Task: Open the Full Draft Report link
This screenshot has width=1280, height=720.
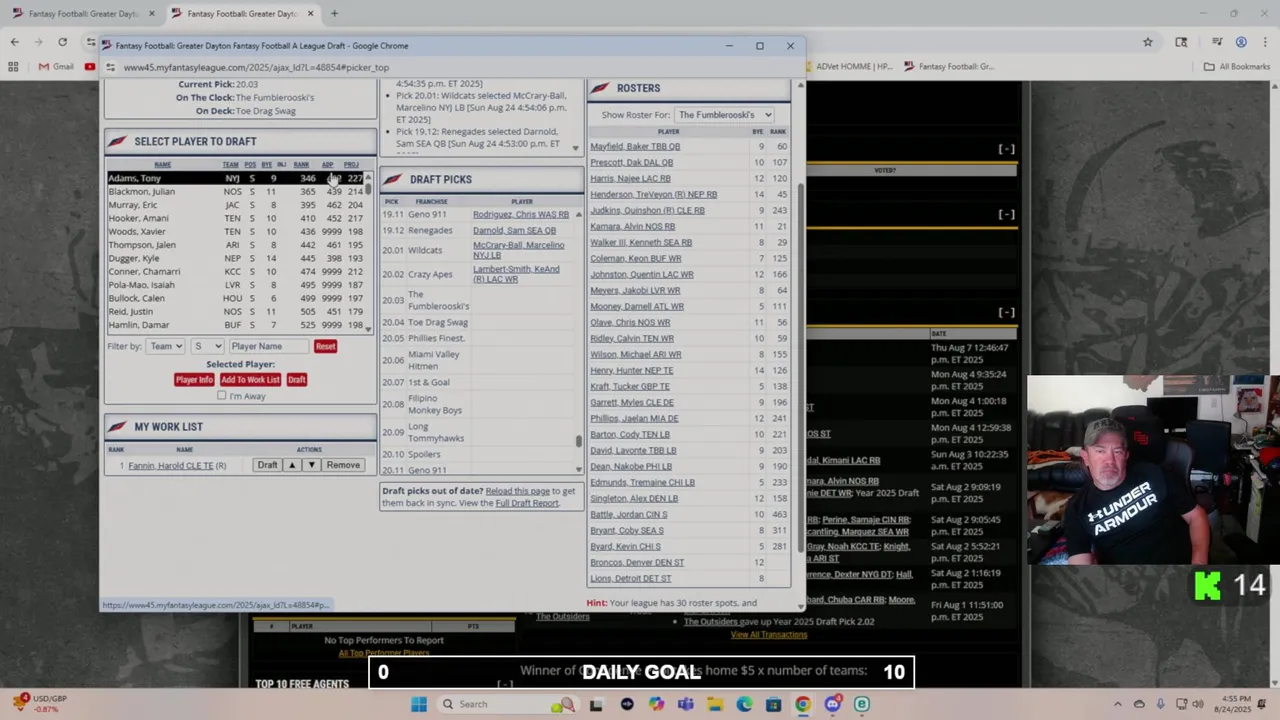Action: [527, 503]
